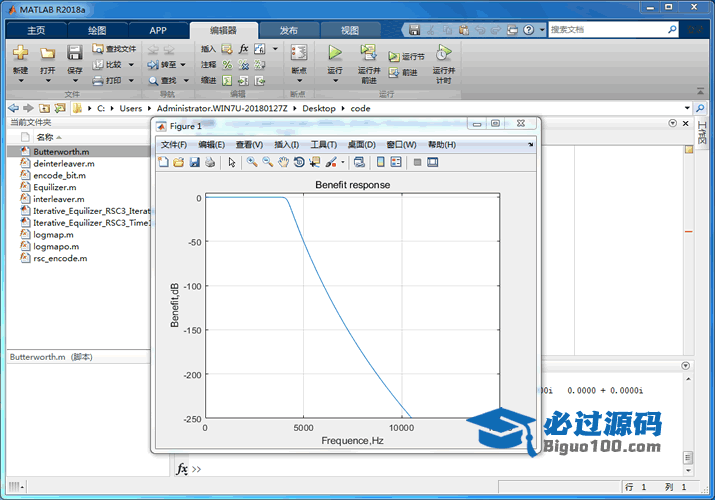Click the Run and Time icon
Viewport: 715px width, 500px height.
pyautogui.click(x=443, y=53)
